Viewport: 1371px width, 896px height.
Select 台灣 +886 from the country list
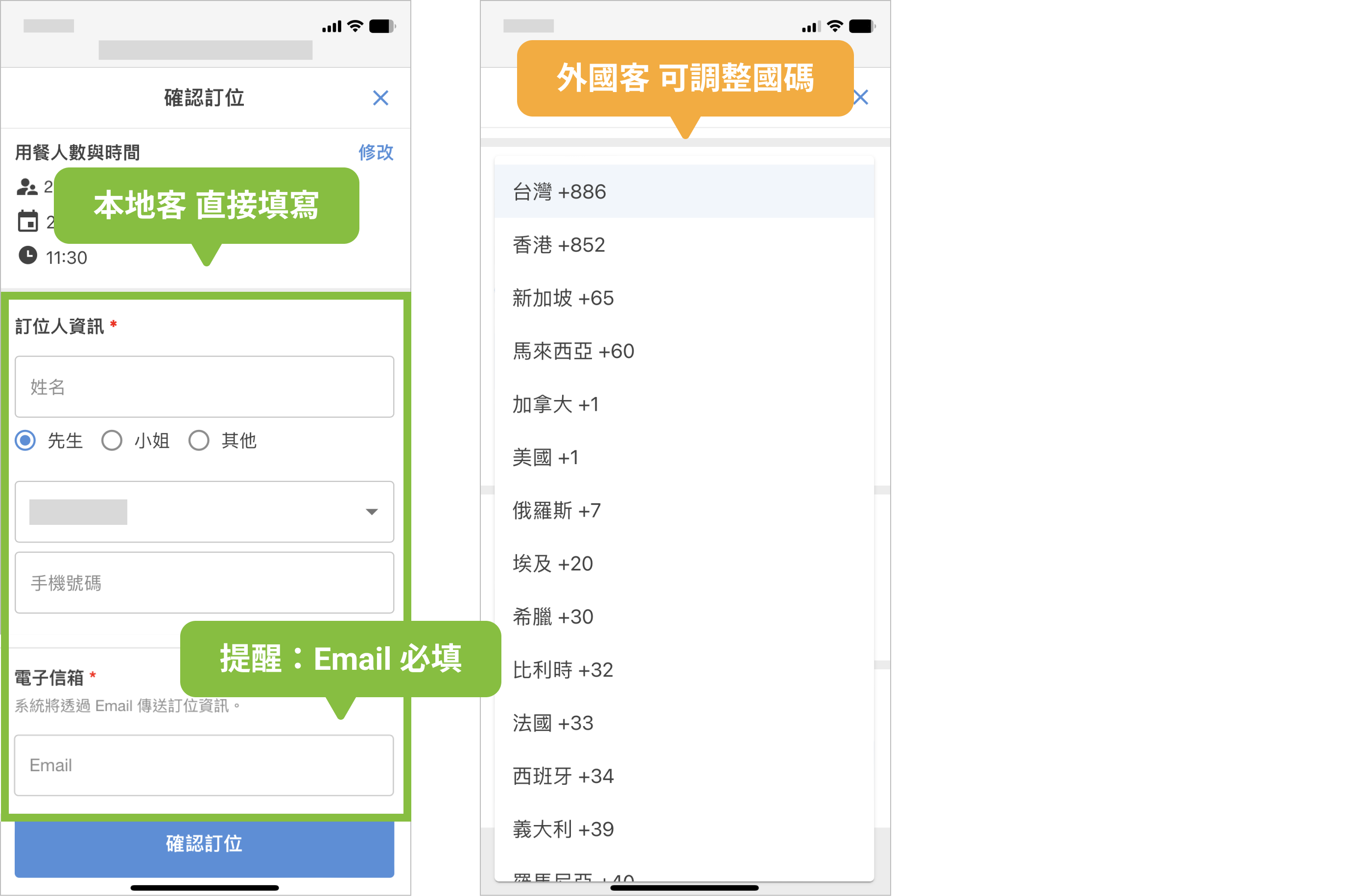pyautogui.click(x=683, y=192)
